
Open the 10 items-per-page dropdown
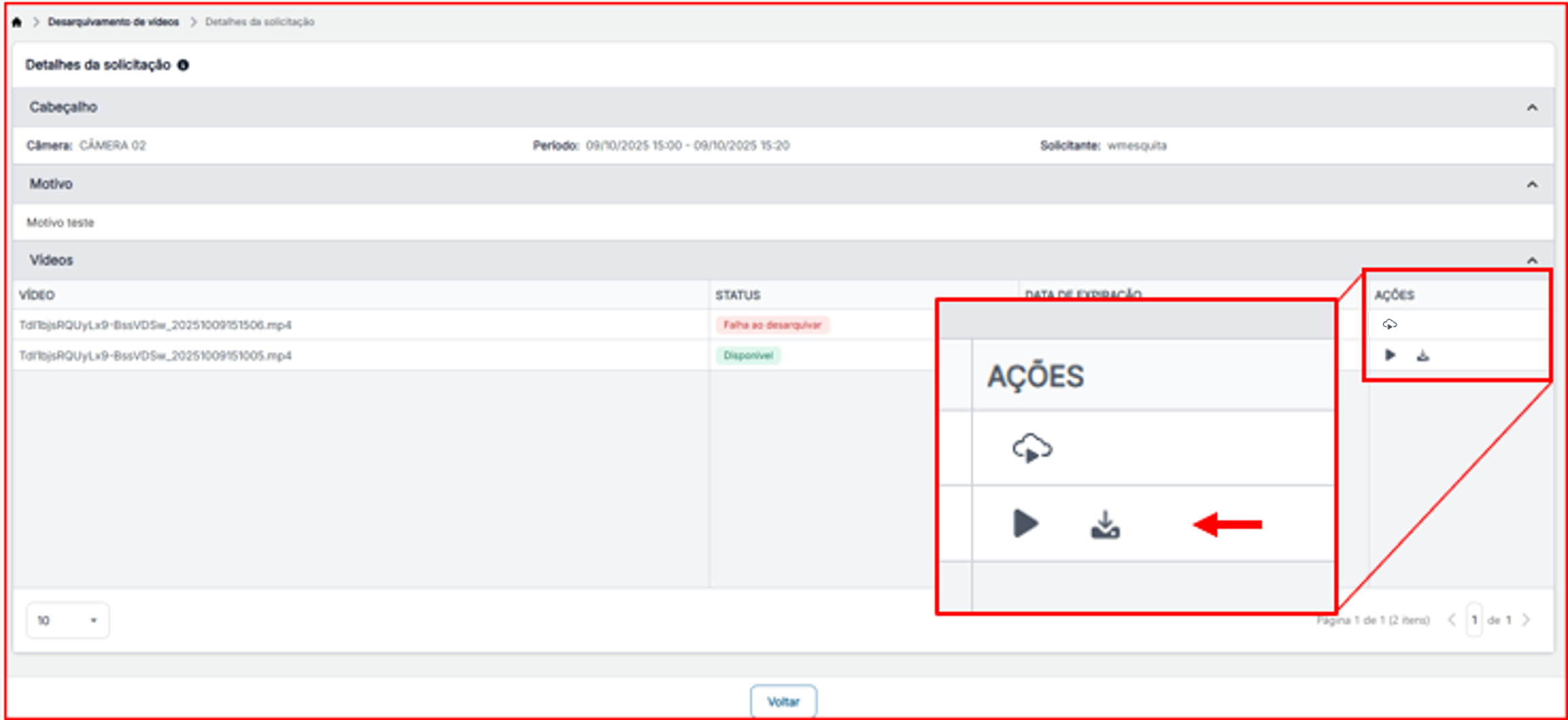point(67,620)
